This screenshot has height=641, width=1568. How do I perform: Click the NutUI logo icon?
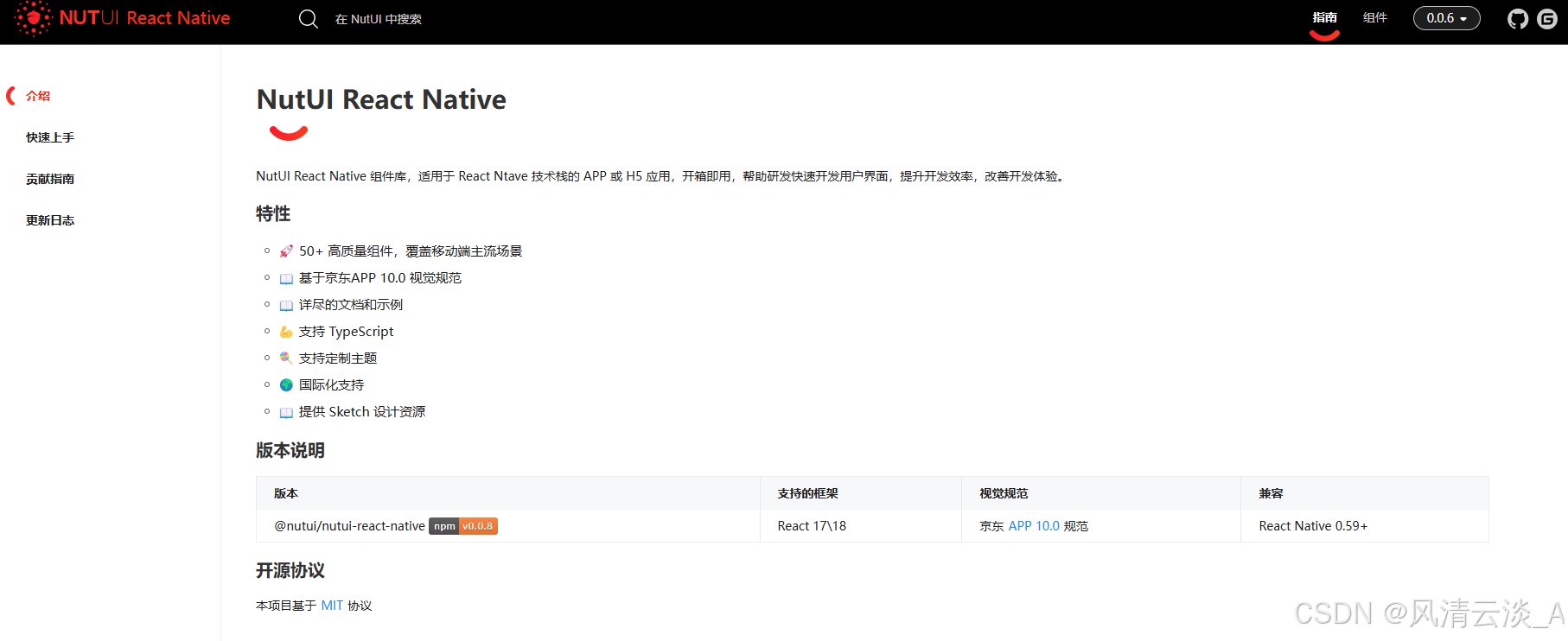[33, 18]
